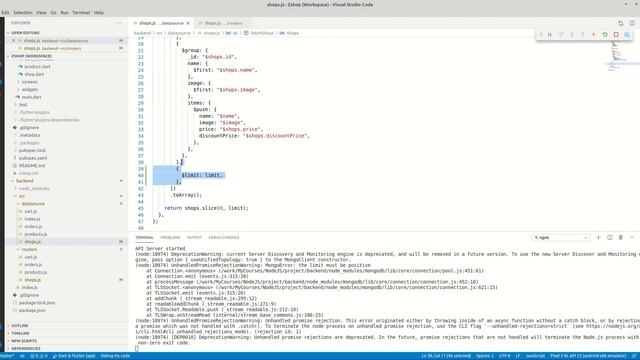Screen dimensions: 640x360
Task: Open main.dart in the explorer
Action: pyautogui.click(x=31, y=97)
